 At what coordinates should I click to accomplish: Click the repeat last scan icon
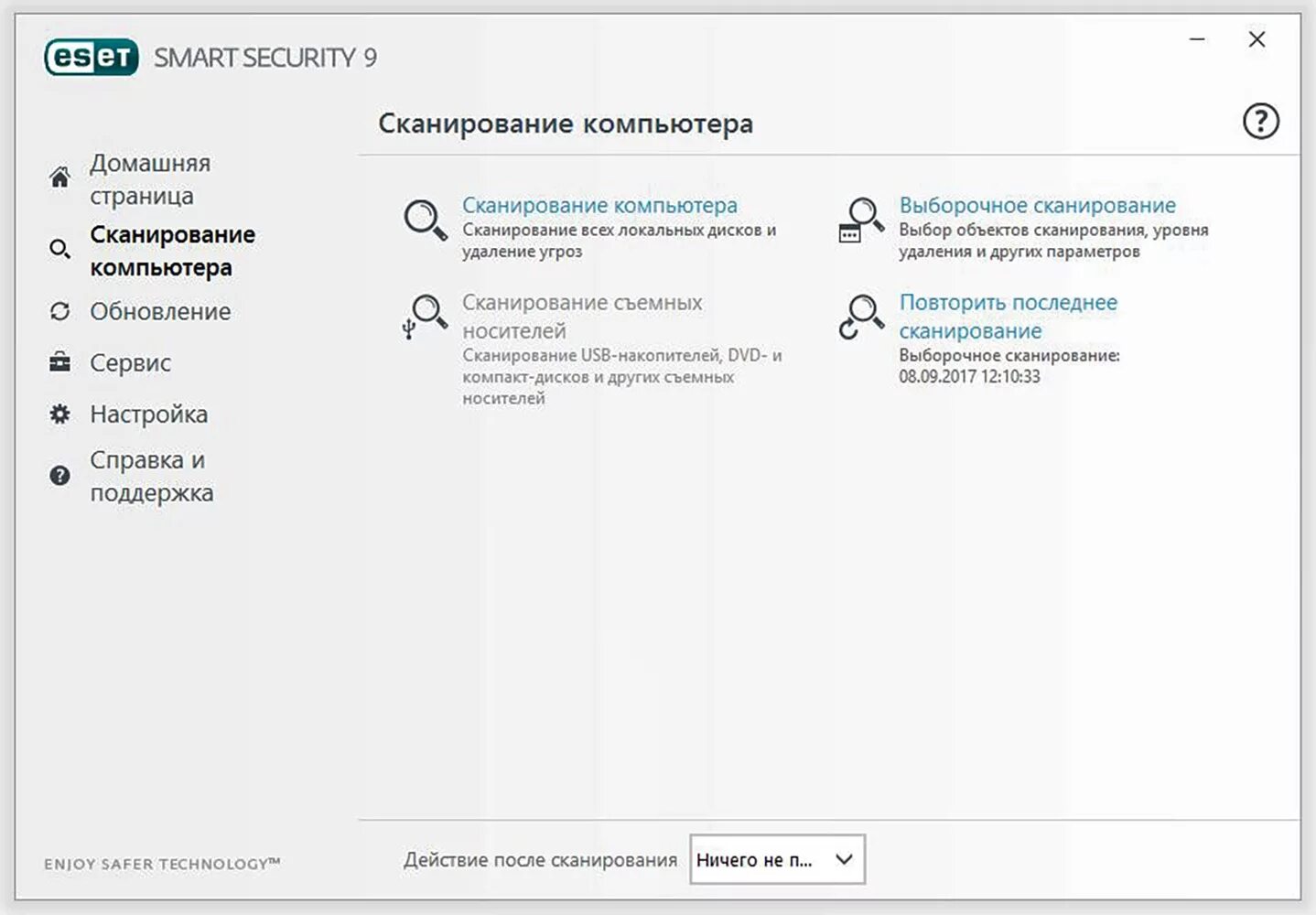pos(860,317)
